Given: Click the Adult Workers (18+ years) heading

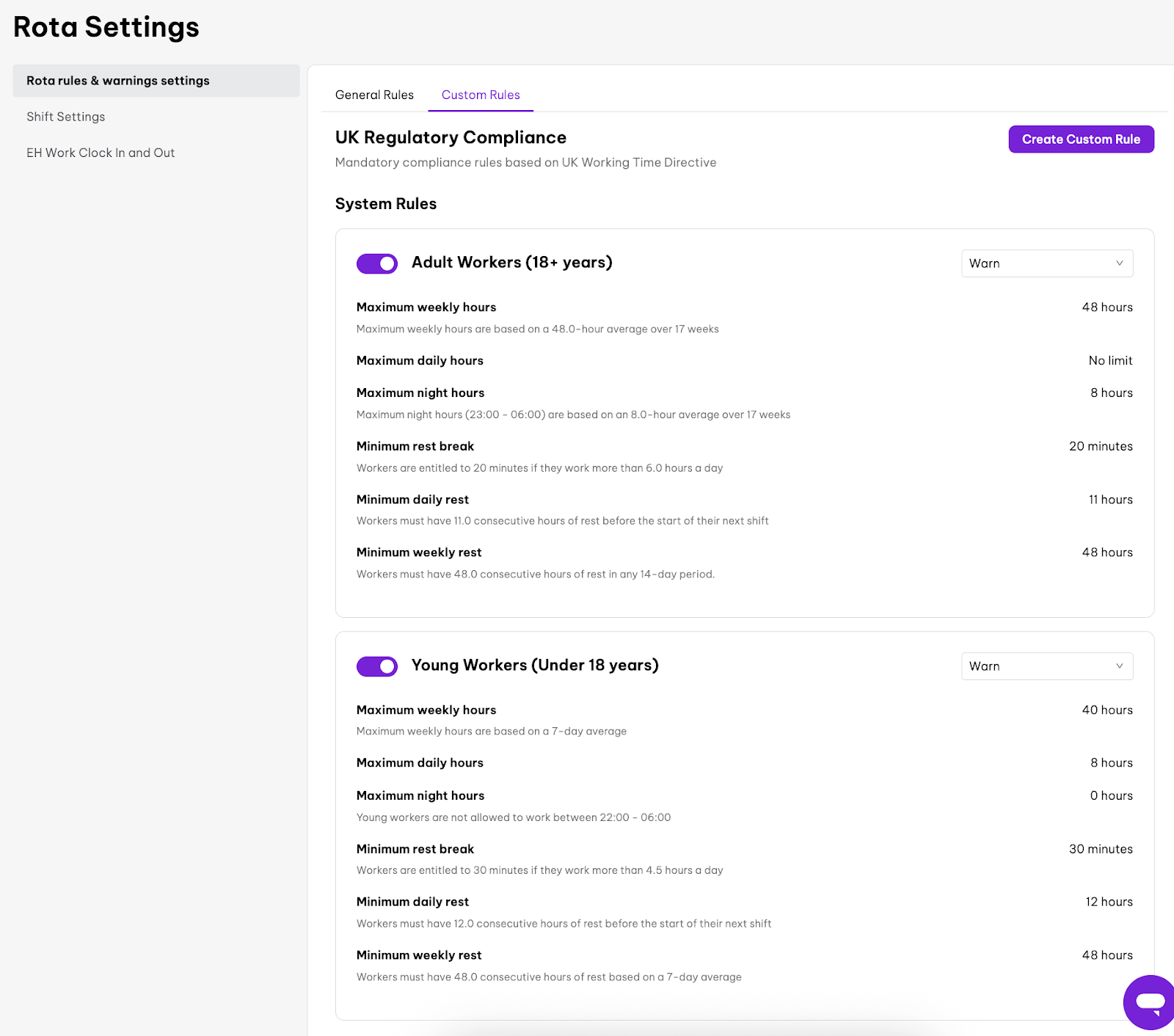Looking at the screenshot, I should pos(511,263).
